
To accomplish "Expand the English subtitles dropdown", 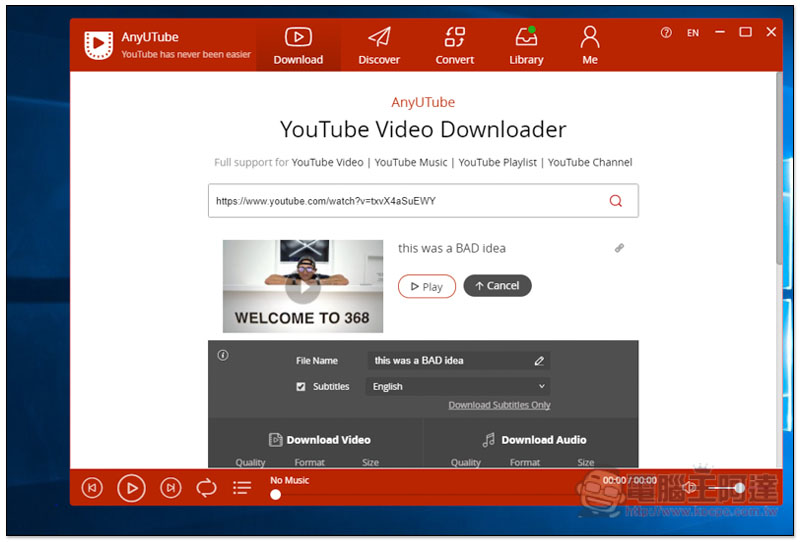I will tap(458, 386).
